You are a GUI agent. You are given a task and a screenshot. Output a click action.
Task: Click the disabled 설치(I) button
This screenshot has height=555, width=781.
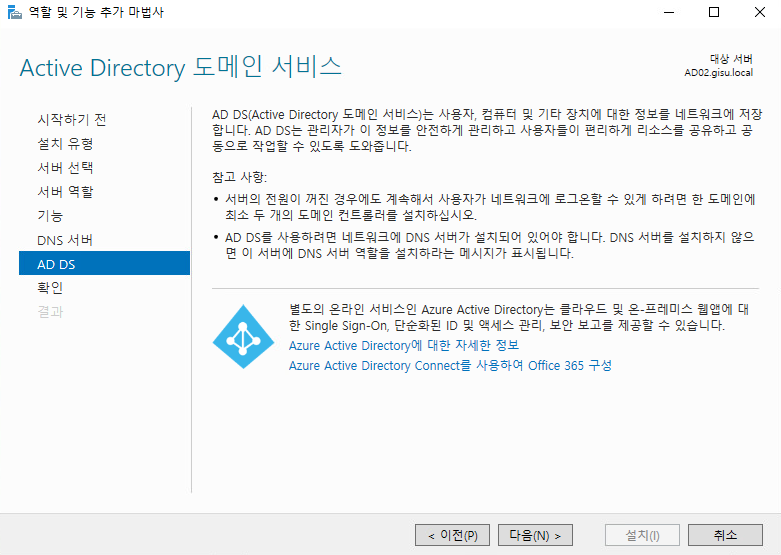click(643, 535)
